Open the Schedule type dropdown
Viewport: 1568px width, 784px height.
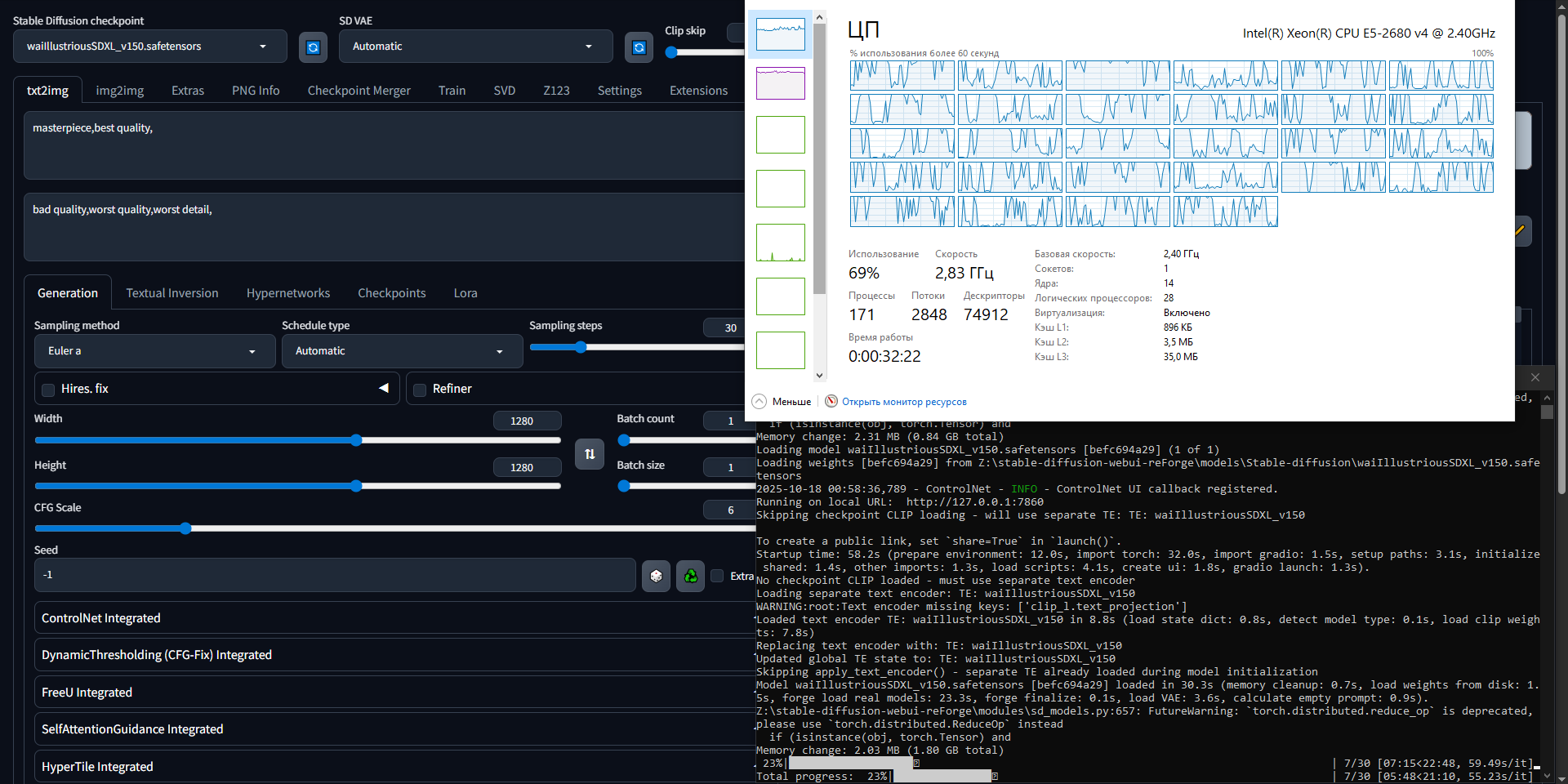pos(401,351)
